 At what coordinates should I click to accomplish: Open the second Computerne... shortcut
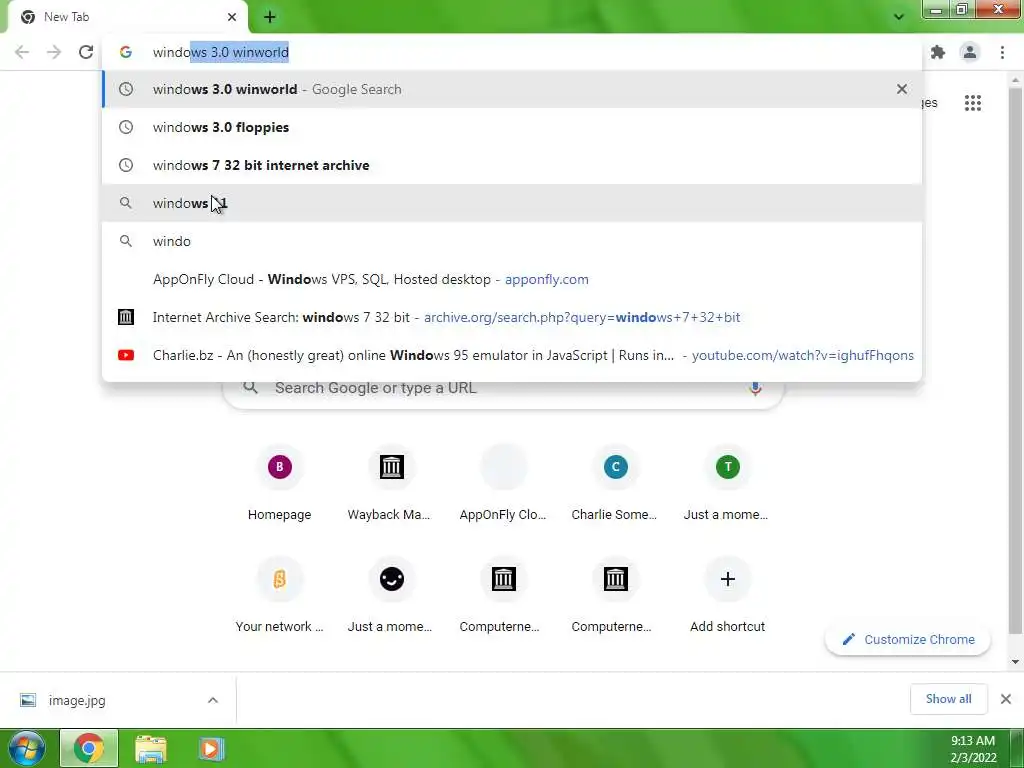point(615,596)
